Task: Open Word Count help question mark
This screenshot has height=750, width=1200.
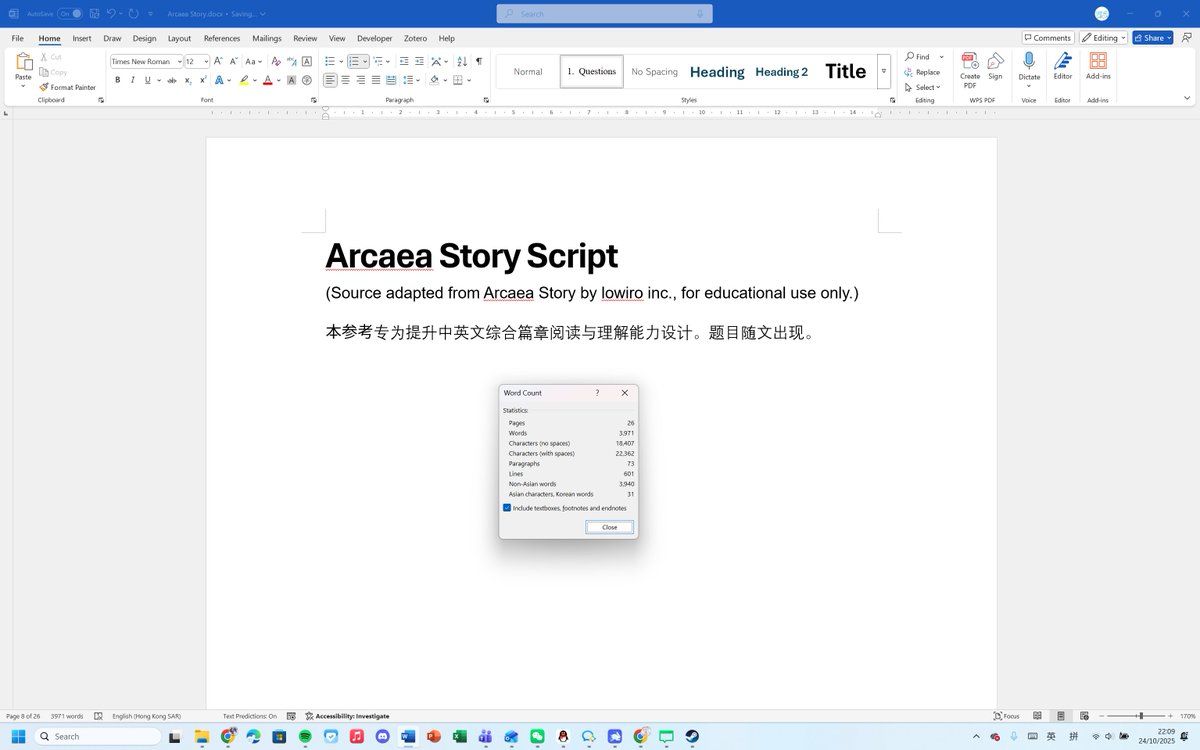Action: pyautogui.click(x=597, y=393)
